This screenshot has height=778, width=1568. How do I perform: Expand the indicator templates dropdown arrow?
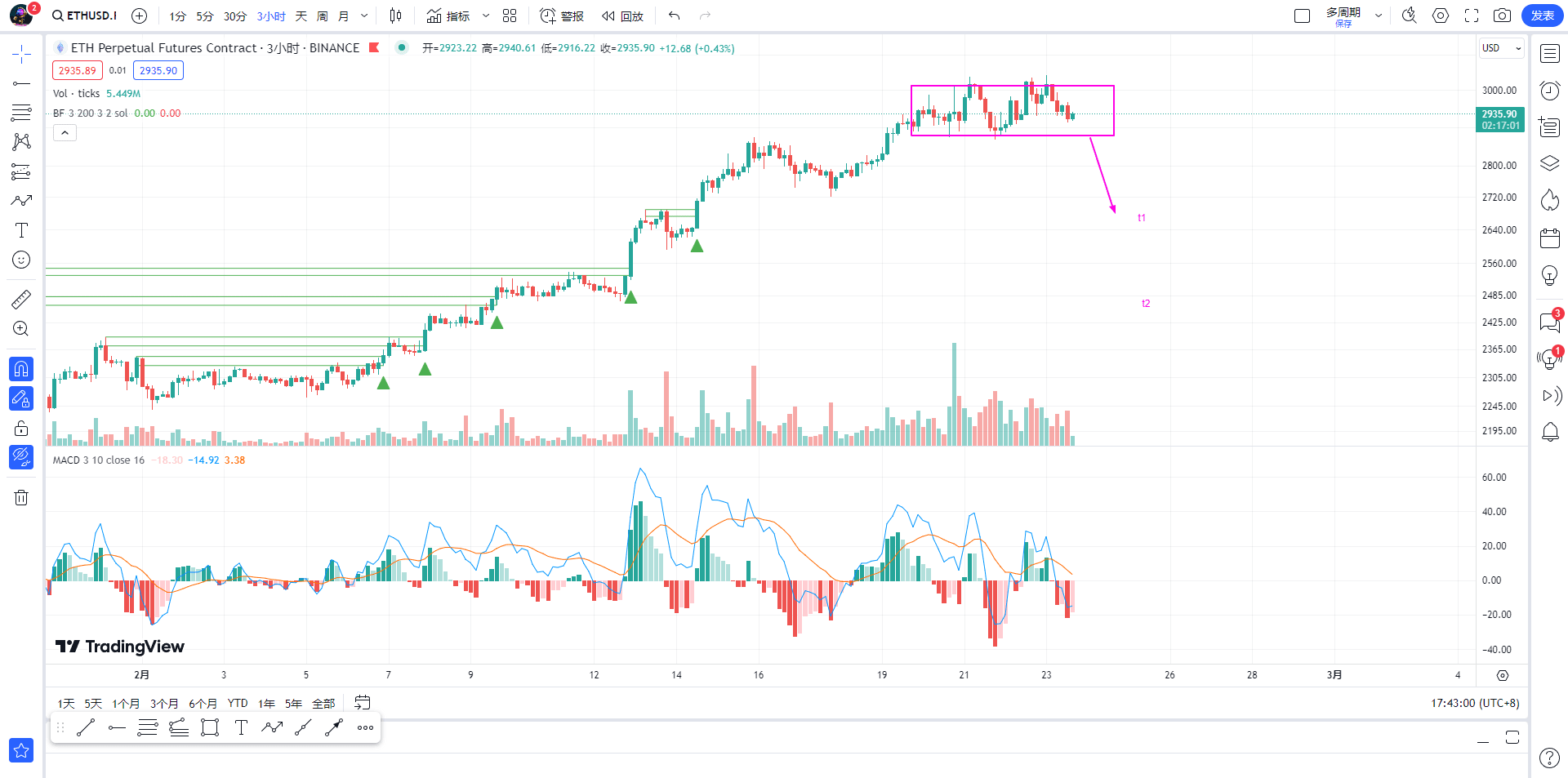pyautogui.click(x=486, y=16)
